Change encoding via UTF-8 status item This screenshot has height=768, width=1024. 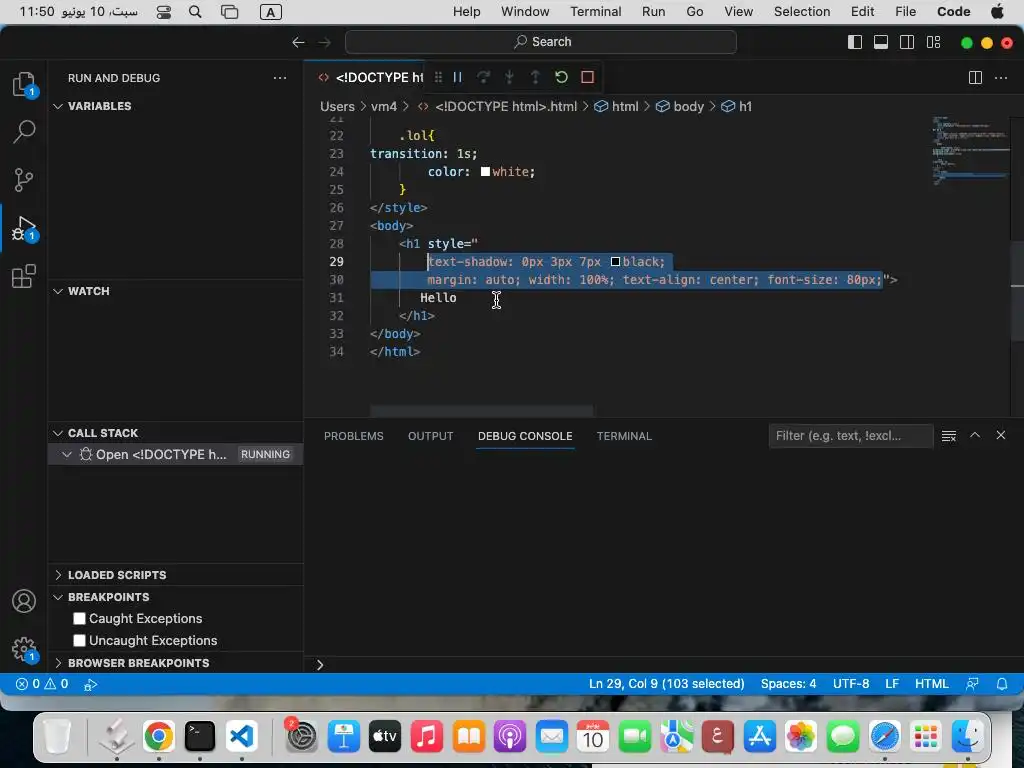[x=851, y=684]
